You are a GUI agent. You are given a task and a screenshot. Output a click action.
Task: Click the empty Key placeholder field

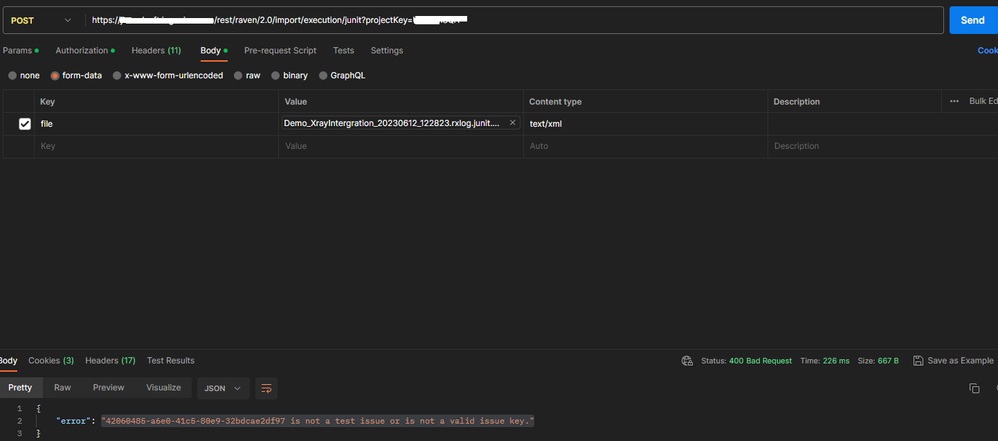coord(156,146)
